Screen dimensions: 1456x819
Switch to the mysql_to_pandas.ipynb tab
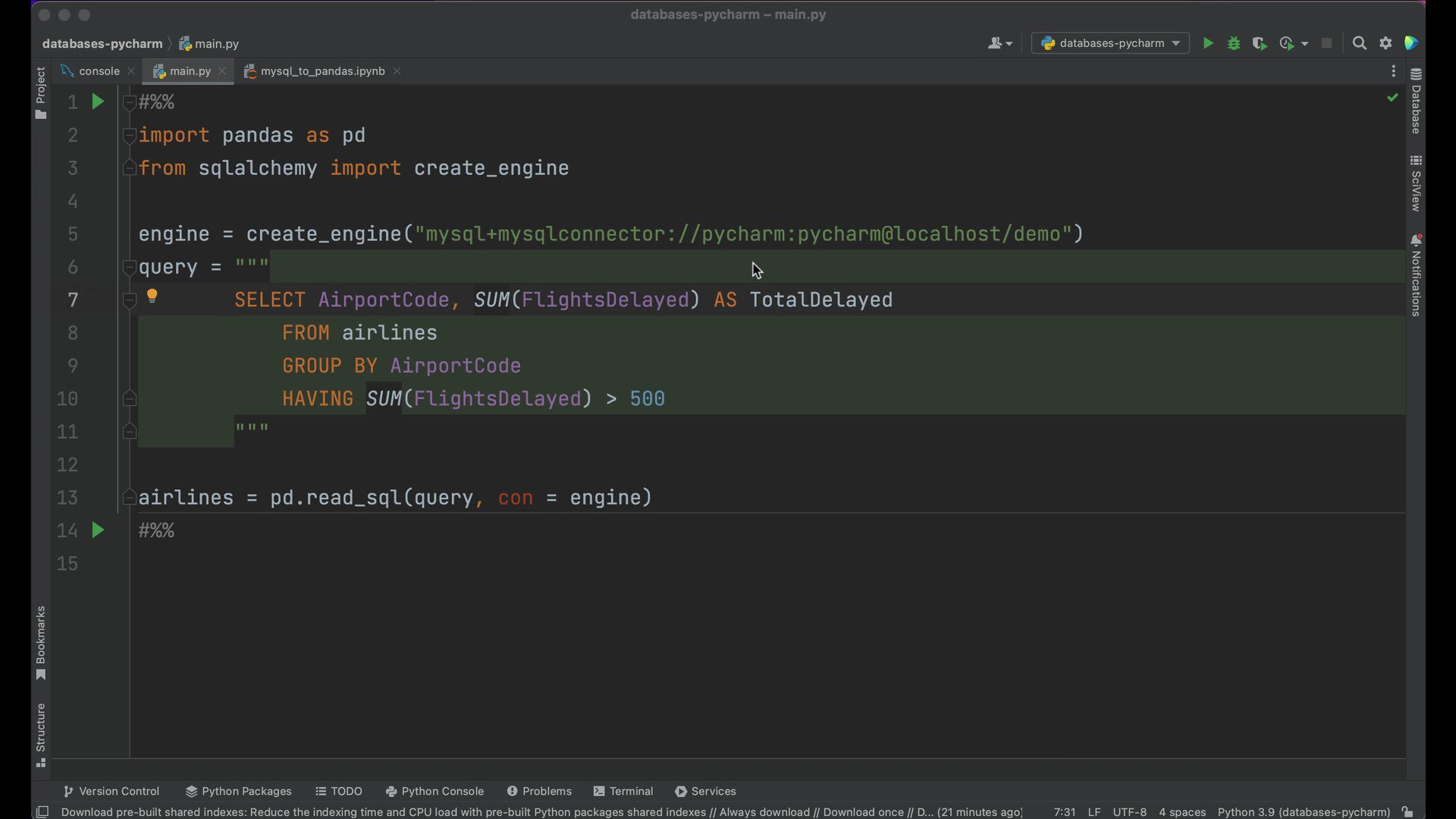pyautogui.click(x=322, y=71)
